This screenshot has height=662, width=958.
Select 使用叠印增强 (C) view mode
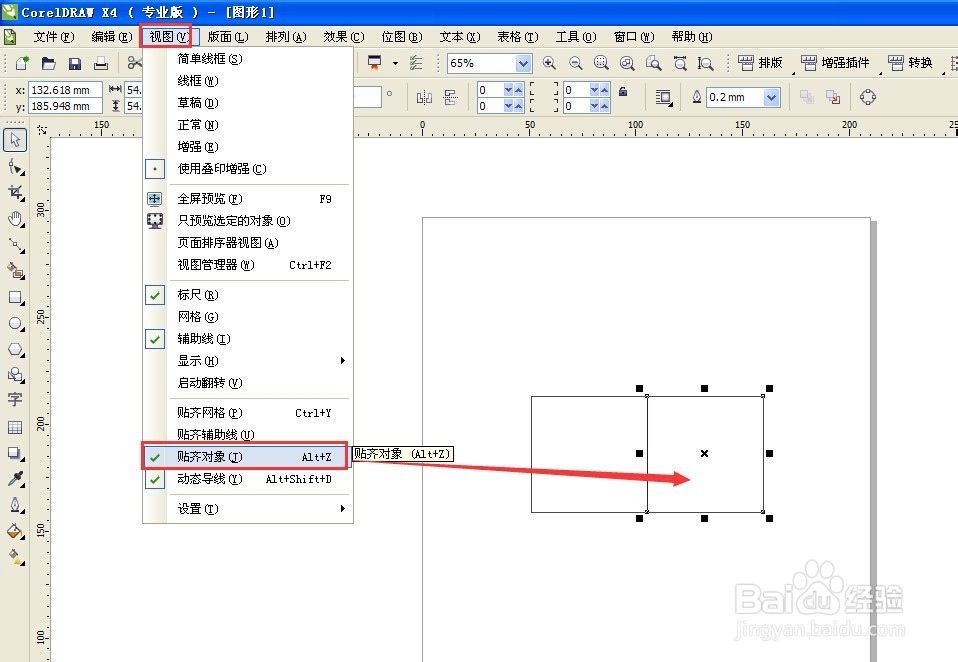247,169
